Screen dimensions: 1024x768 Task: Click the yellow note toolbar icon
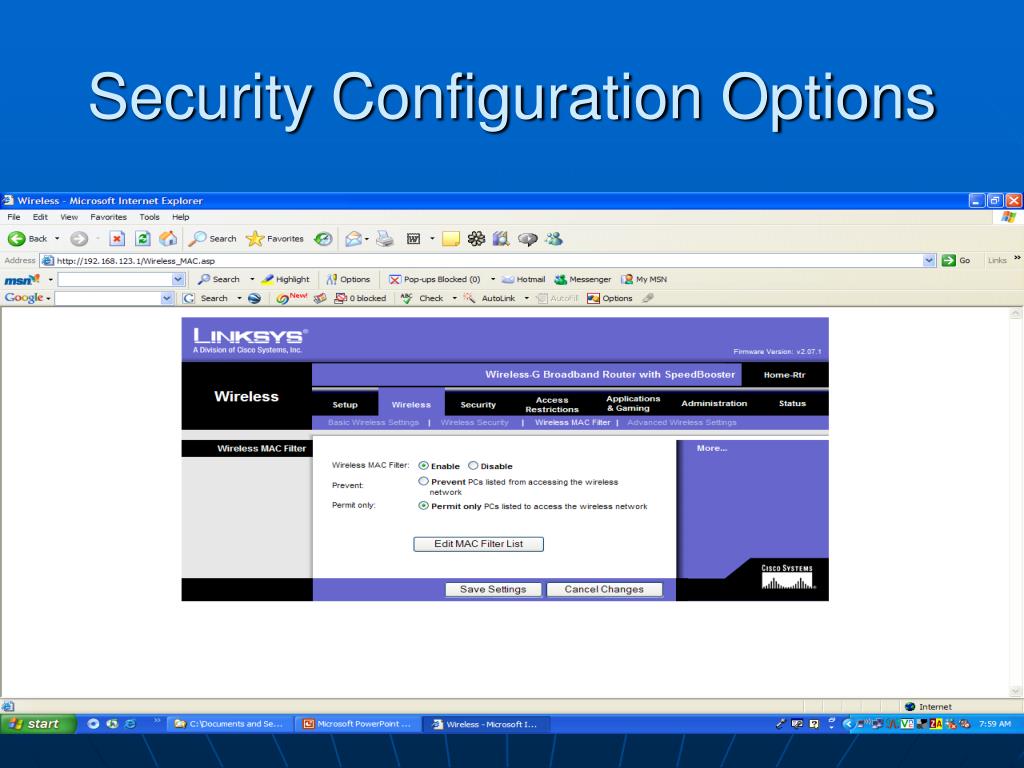click(451, 239)
